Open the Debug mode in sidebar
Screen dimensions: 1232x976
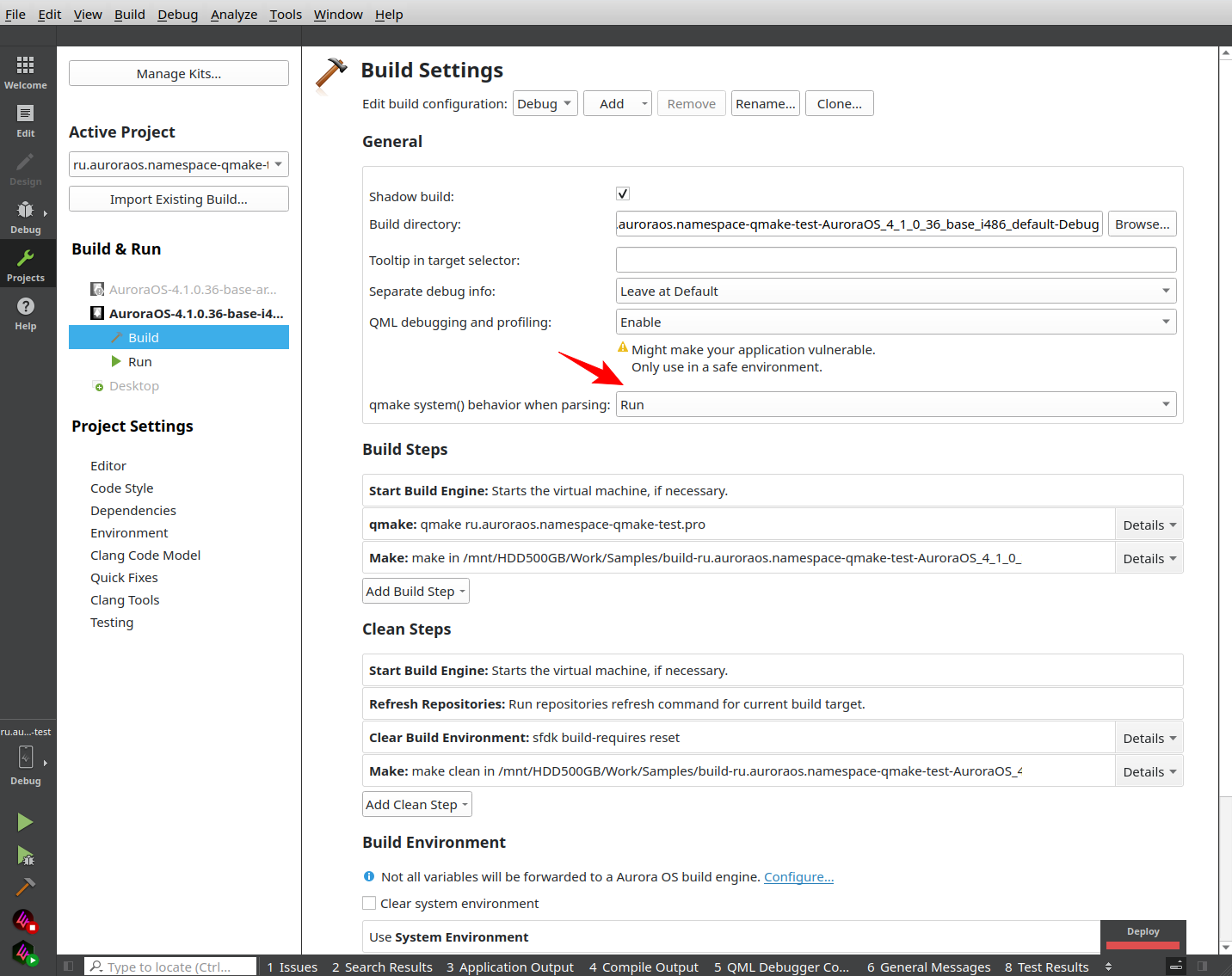coord(26,217)
